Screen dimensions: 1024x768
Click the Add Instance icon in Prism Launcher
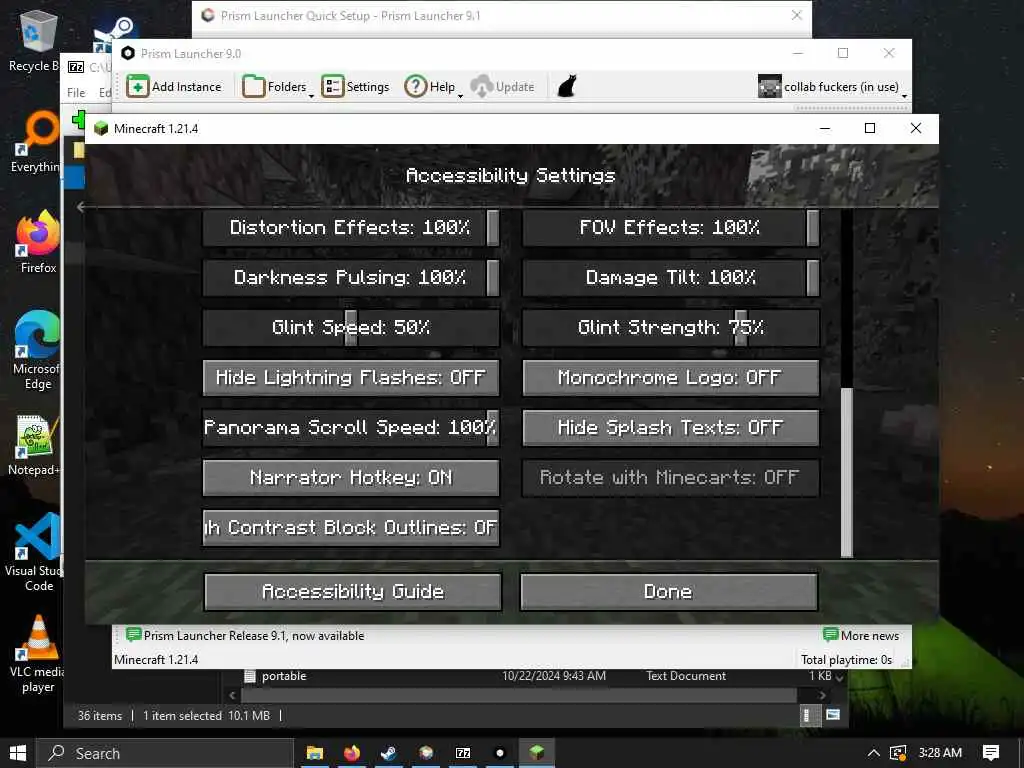138,86
